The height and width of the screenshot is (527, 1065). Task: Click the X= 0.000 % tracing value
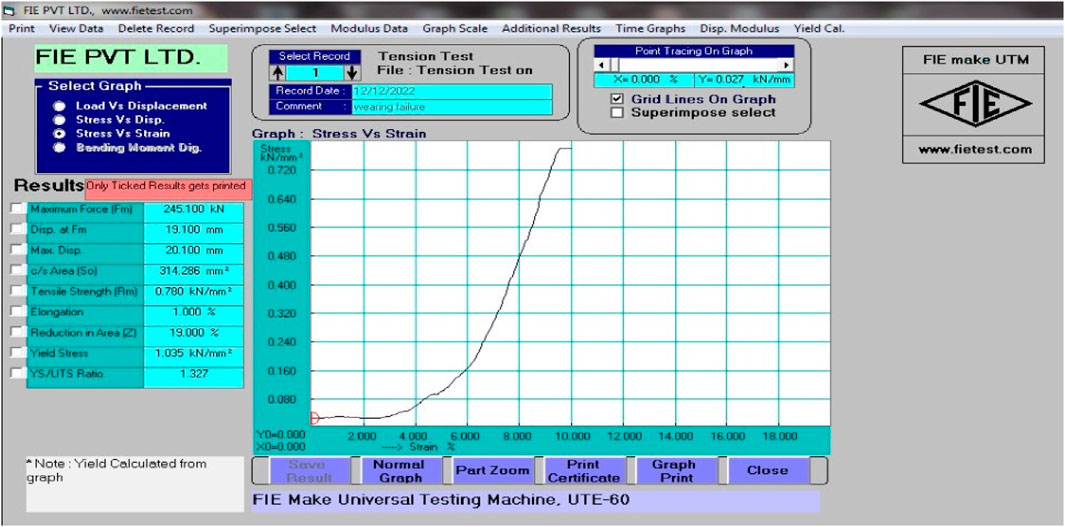click(x=643, y=80)
